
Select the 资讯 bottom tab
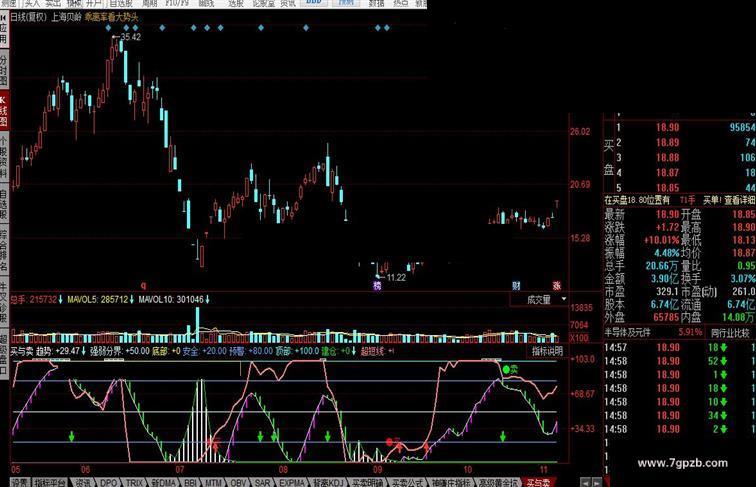(83, 482)
